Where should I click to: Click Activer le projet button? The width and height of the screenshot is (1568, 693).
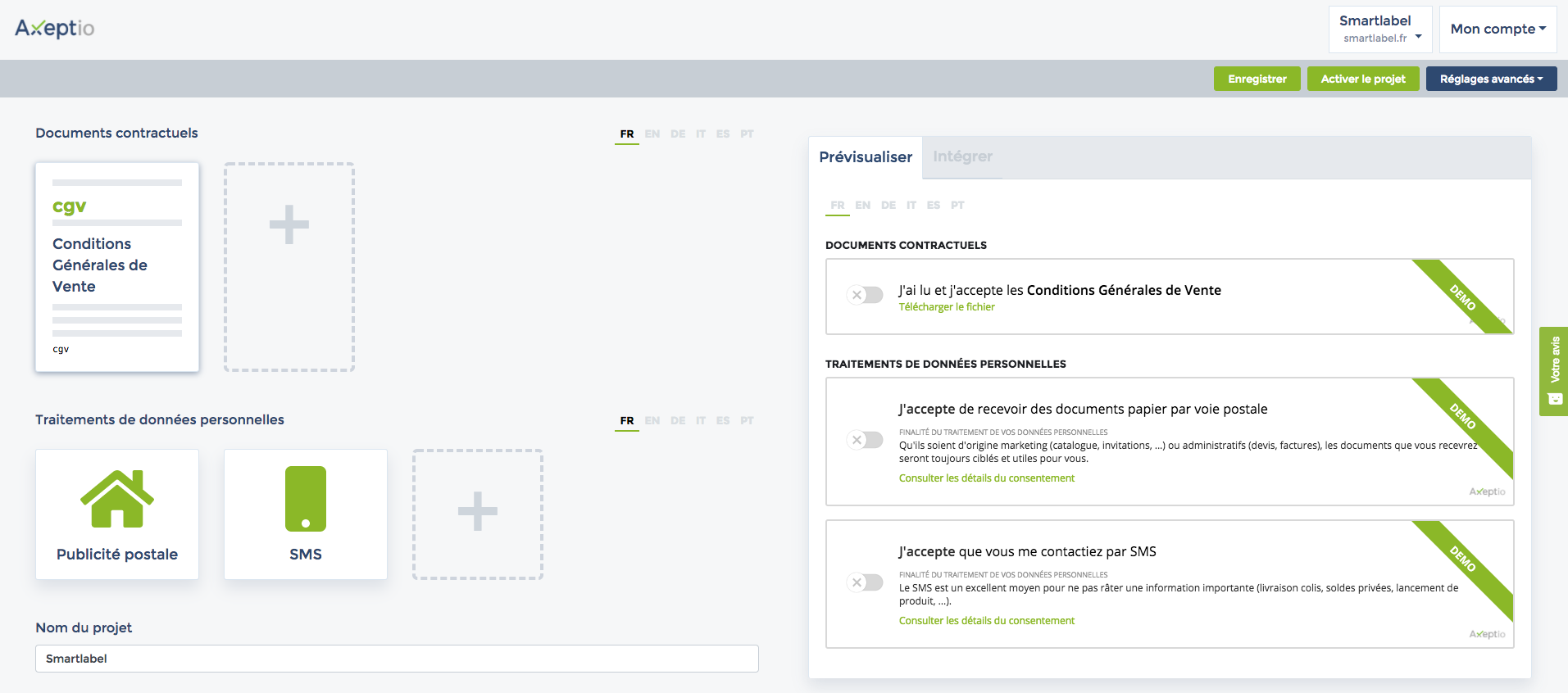1363,79
